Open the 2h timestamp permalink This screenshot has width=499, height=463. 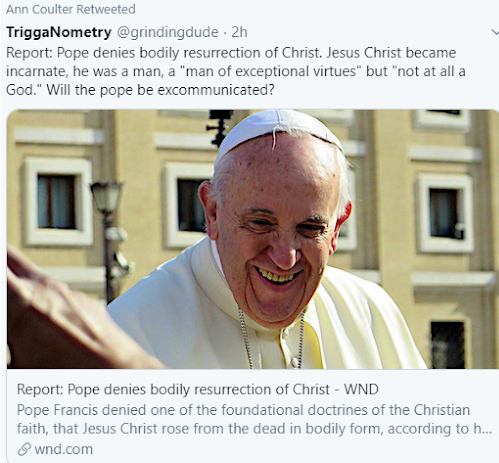239,32
